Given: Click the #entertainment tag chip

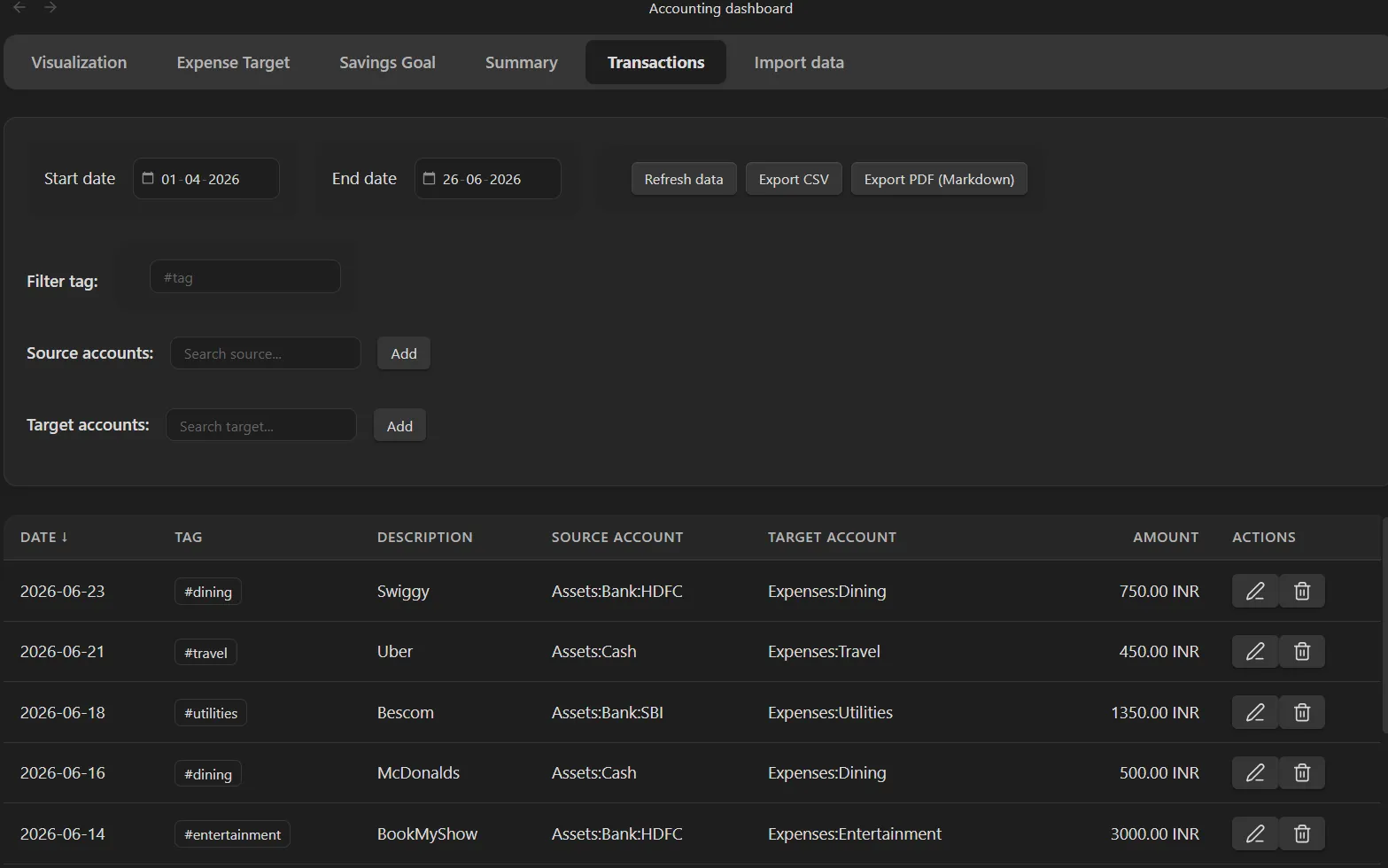Looking at the screenshot, I should click(x=232, y=834).
